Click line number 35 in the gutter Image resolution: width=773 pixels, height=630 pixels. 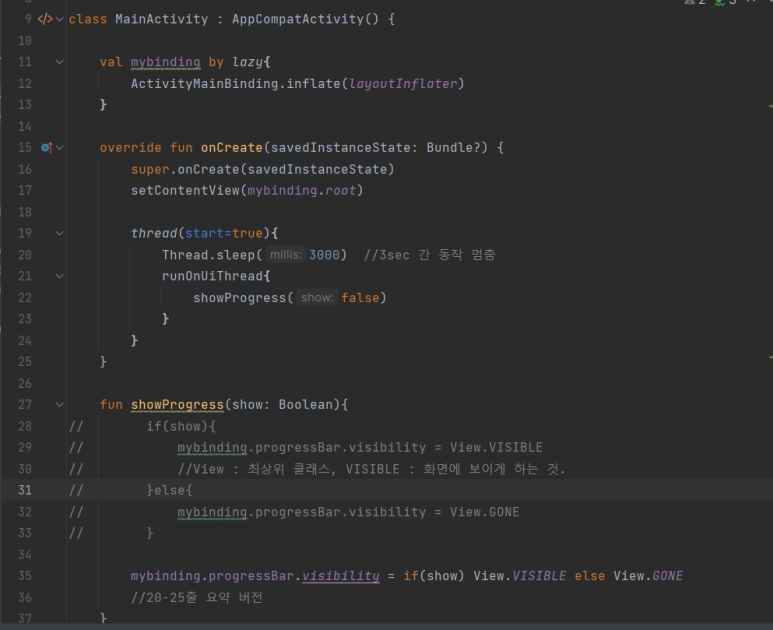(x=25, y=576)
